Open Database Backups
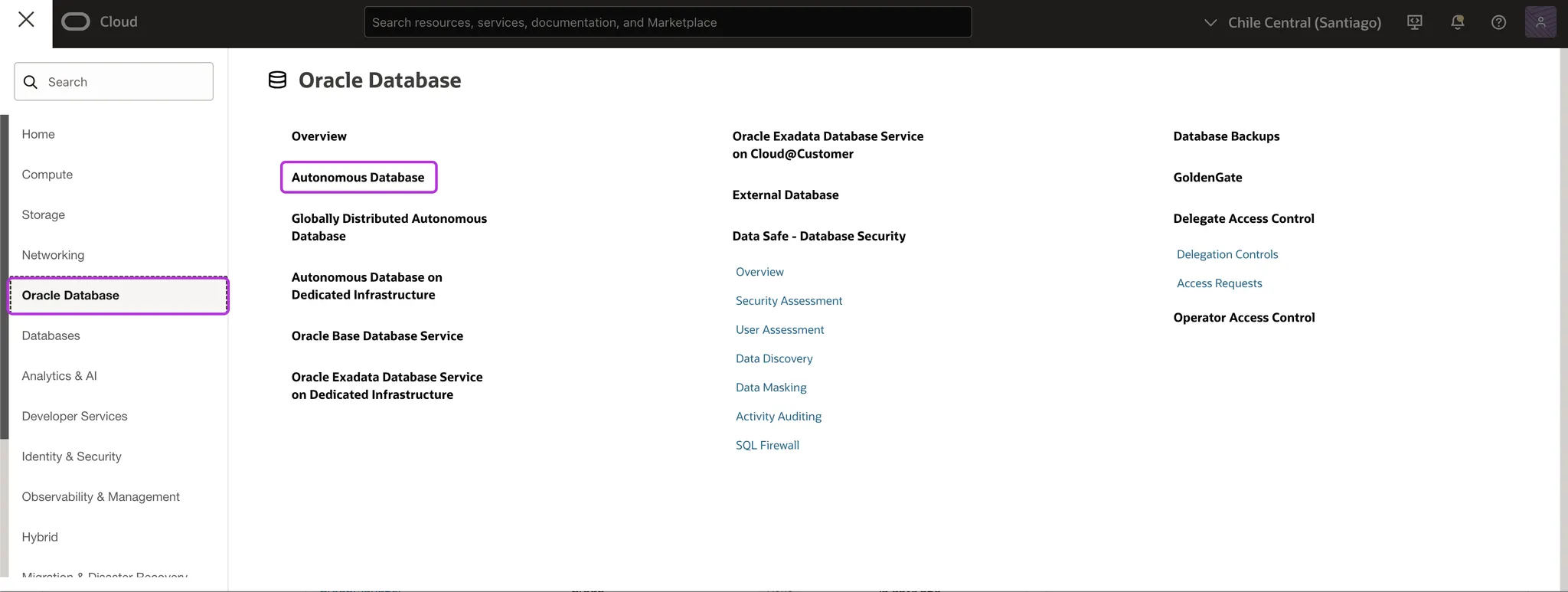Screen dimensions: 1568x592 (x=1226, y=136)
